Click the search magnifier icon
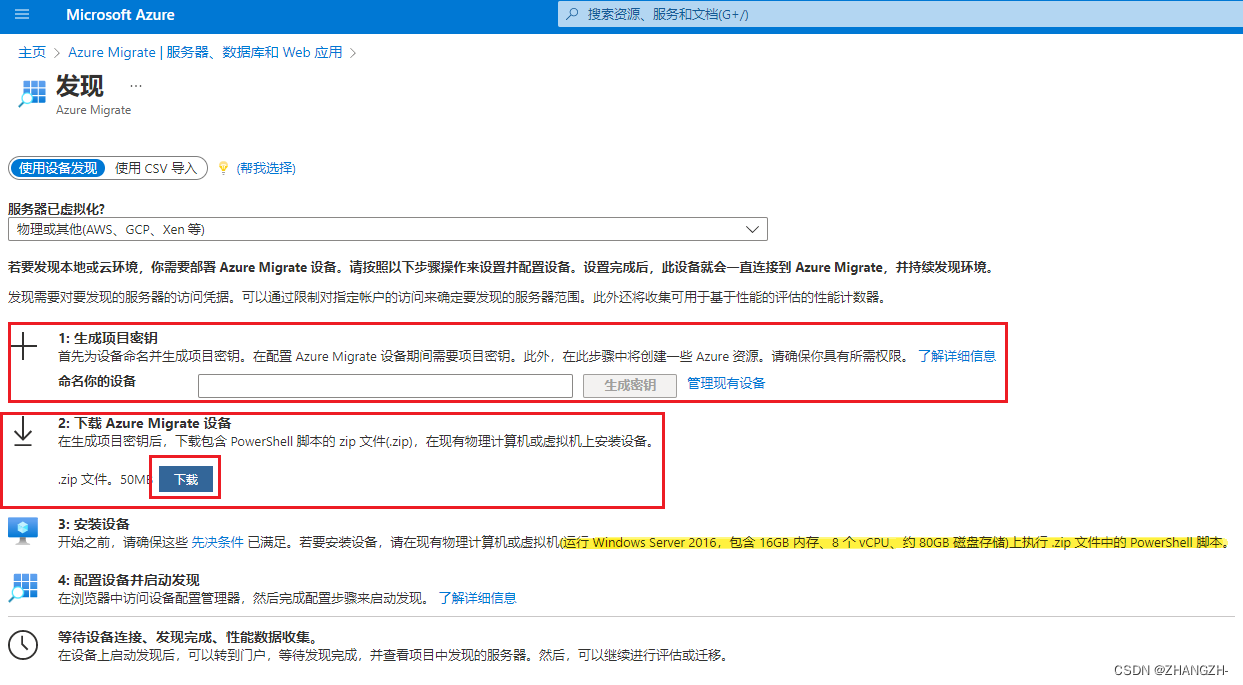 pyautogui.click(x=572, y=14)
